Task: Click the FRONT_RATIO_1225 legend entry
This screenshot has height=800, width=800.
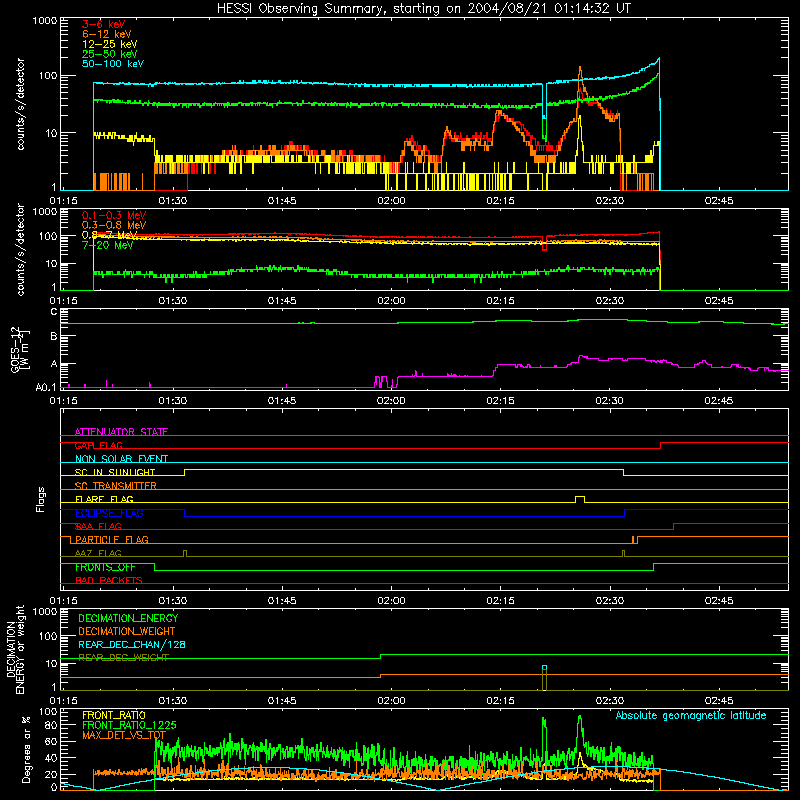Action: coord(129,725)
